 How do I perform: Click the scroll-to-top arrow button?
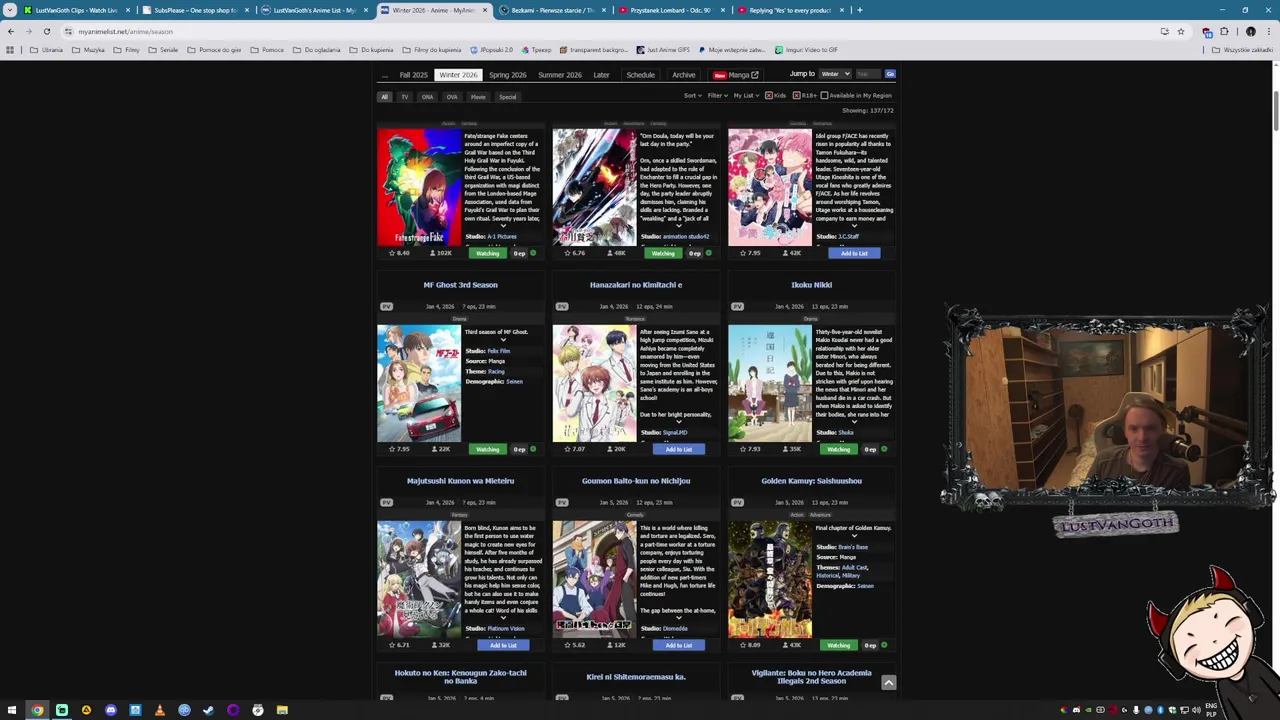[888, 682]
